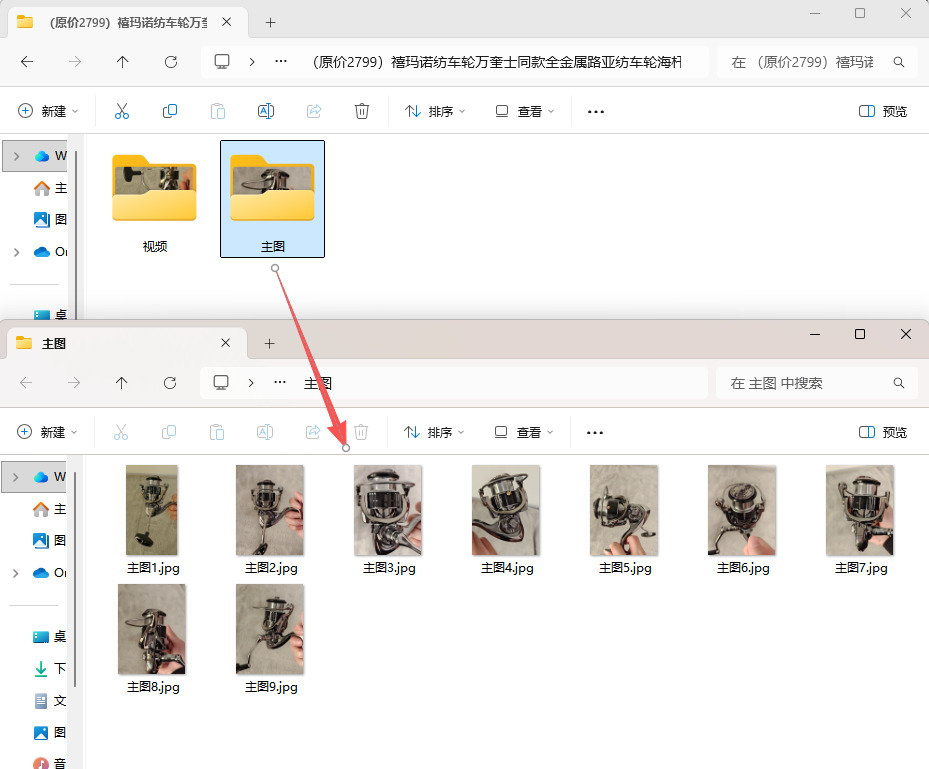Open 排序 sort dropdown in top window
The width and height of the screenshot is (929, 769).
click(x=435, y=111)
